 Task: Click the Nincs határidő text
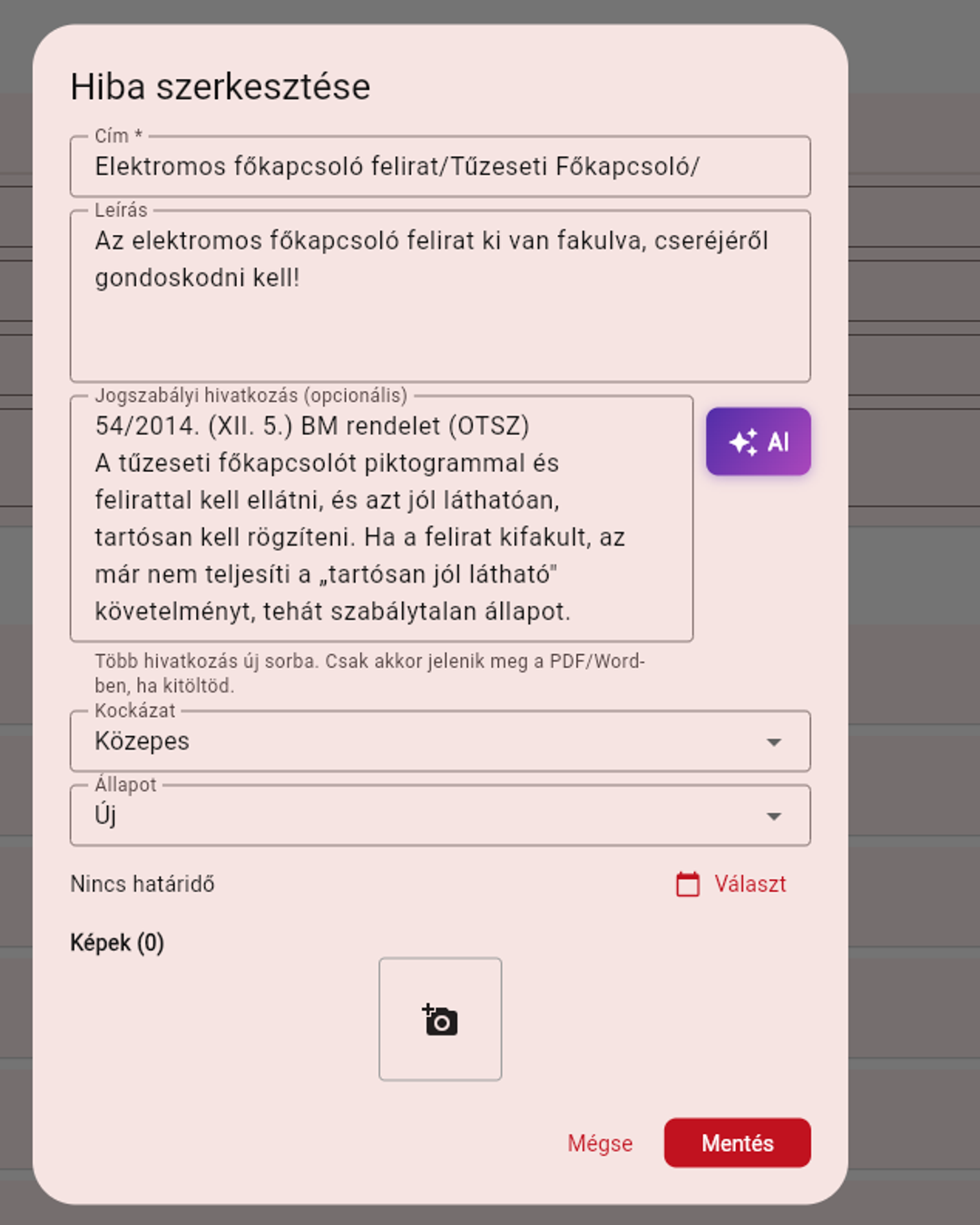point(142,884)
